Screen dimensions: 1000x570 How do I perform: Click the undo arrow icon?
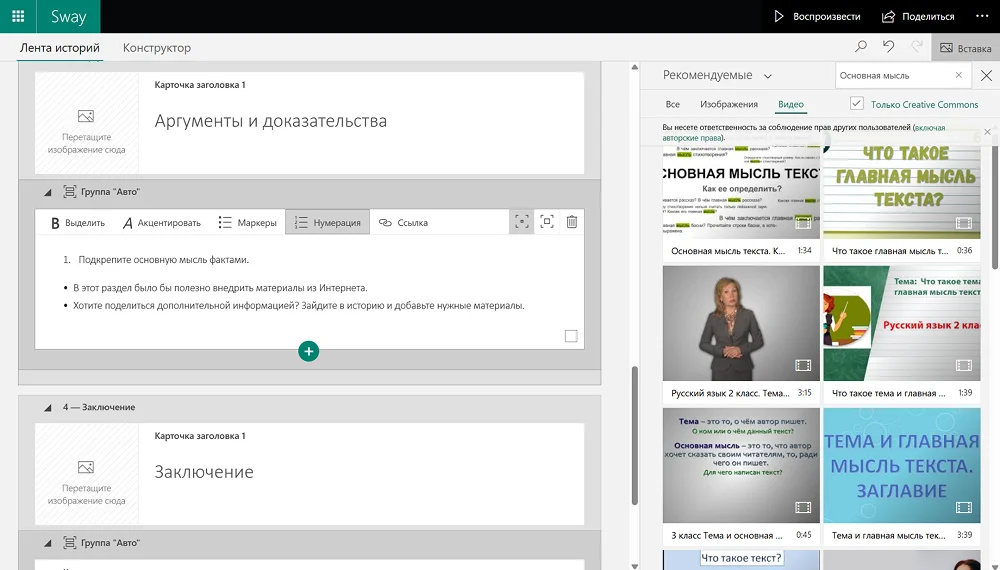[888, 47]
